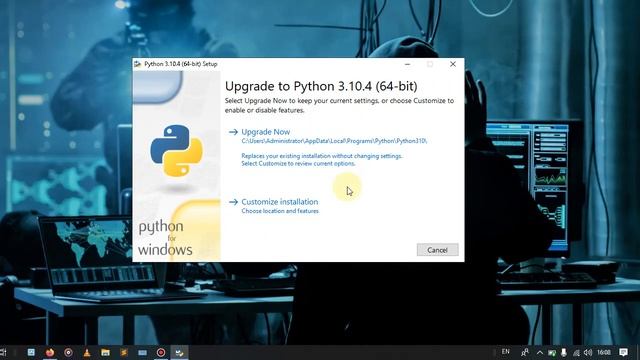
Task: Click Python Setup title bar icon
Action: point(138,64)
